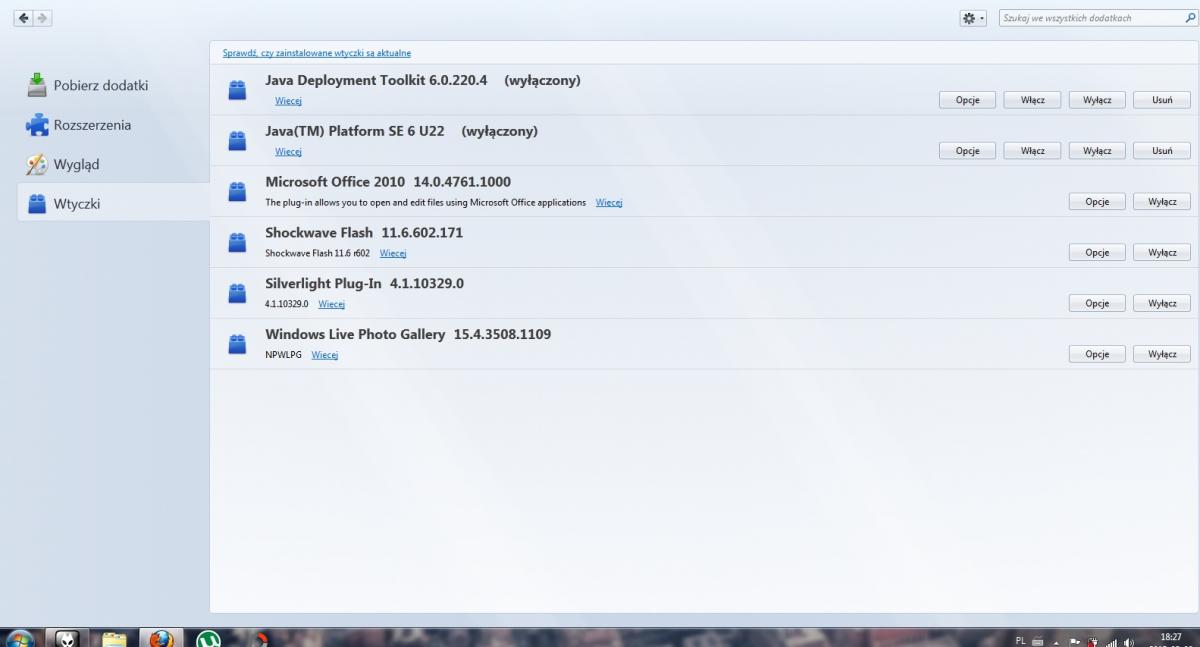Click the plugin update check link
This screenshot has height=647, width=1200.
[x=316, y=53]
